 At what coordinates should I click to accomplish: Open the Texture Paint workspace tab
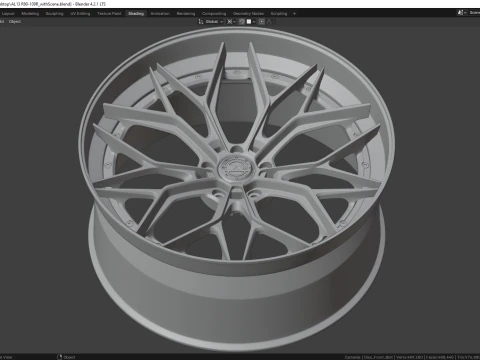pyautogui.click(x=109, y=14)
